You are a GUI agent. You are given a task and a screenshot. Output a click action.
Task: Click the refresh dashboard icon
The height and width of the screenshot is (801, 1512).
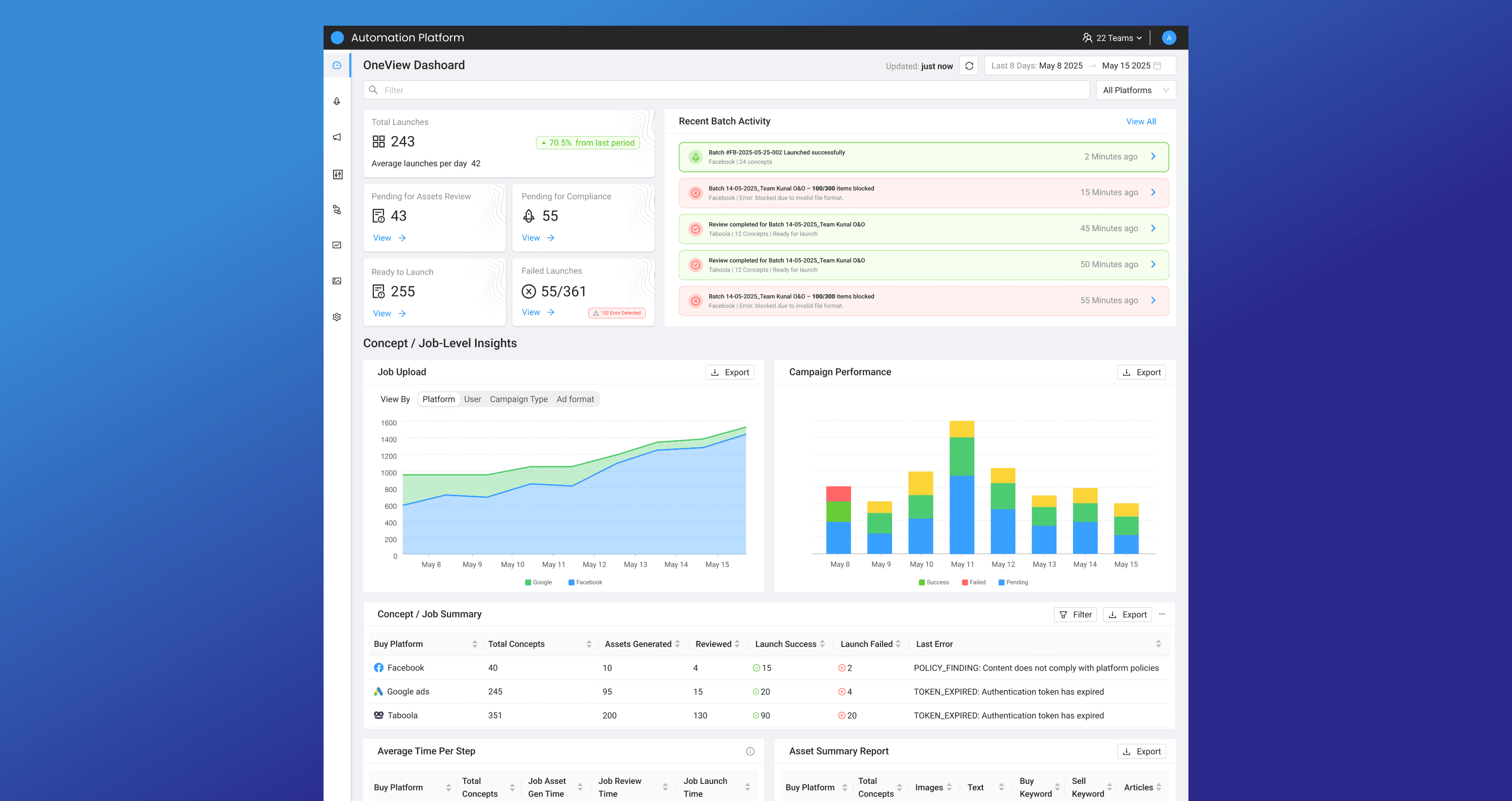[x=969, y=65]
